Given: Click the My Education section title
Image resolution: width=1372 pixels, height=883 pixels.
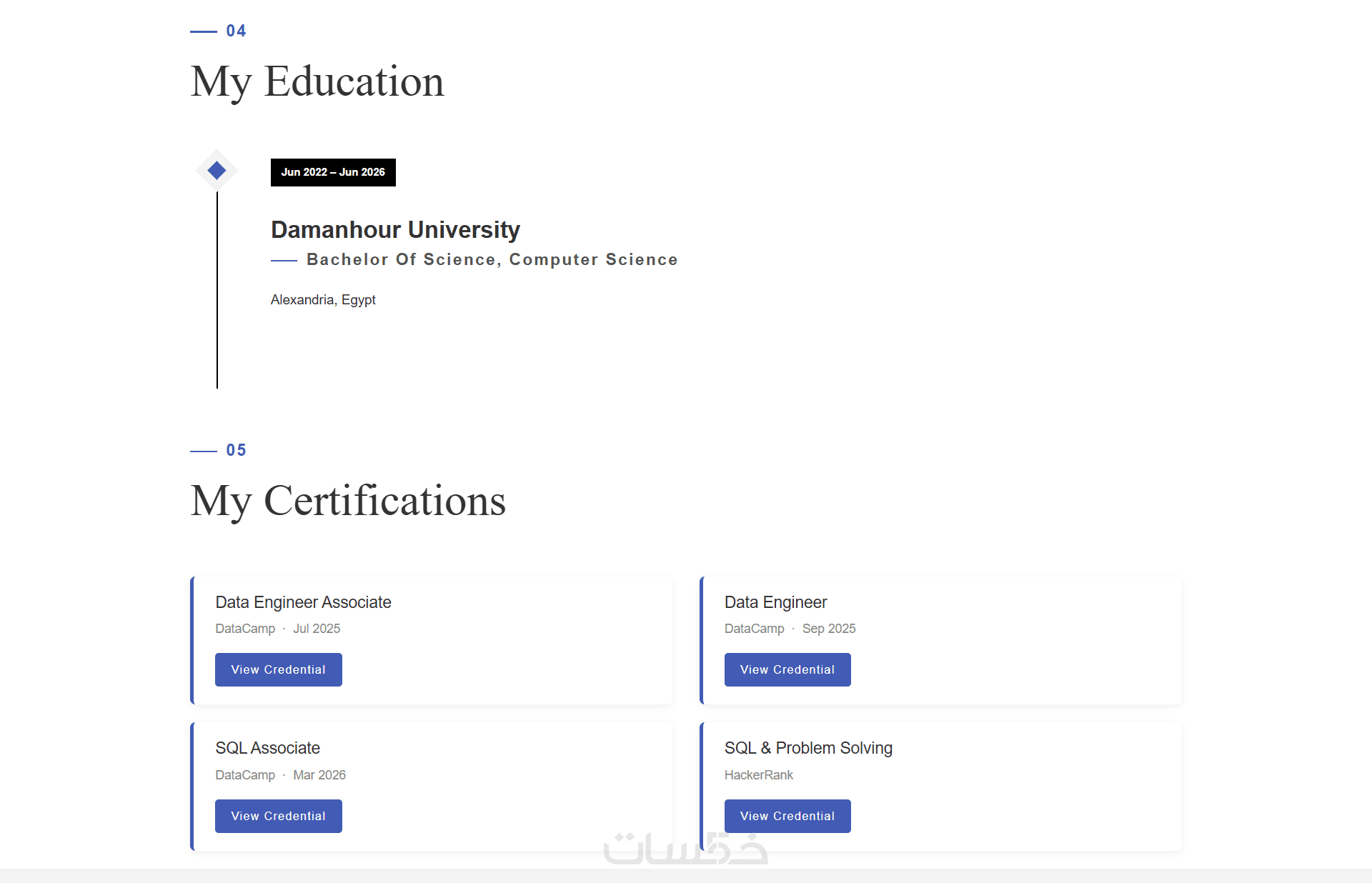Looking at the screenshot, I should [317, 81].
